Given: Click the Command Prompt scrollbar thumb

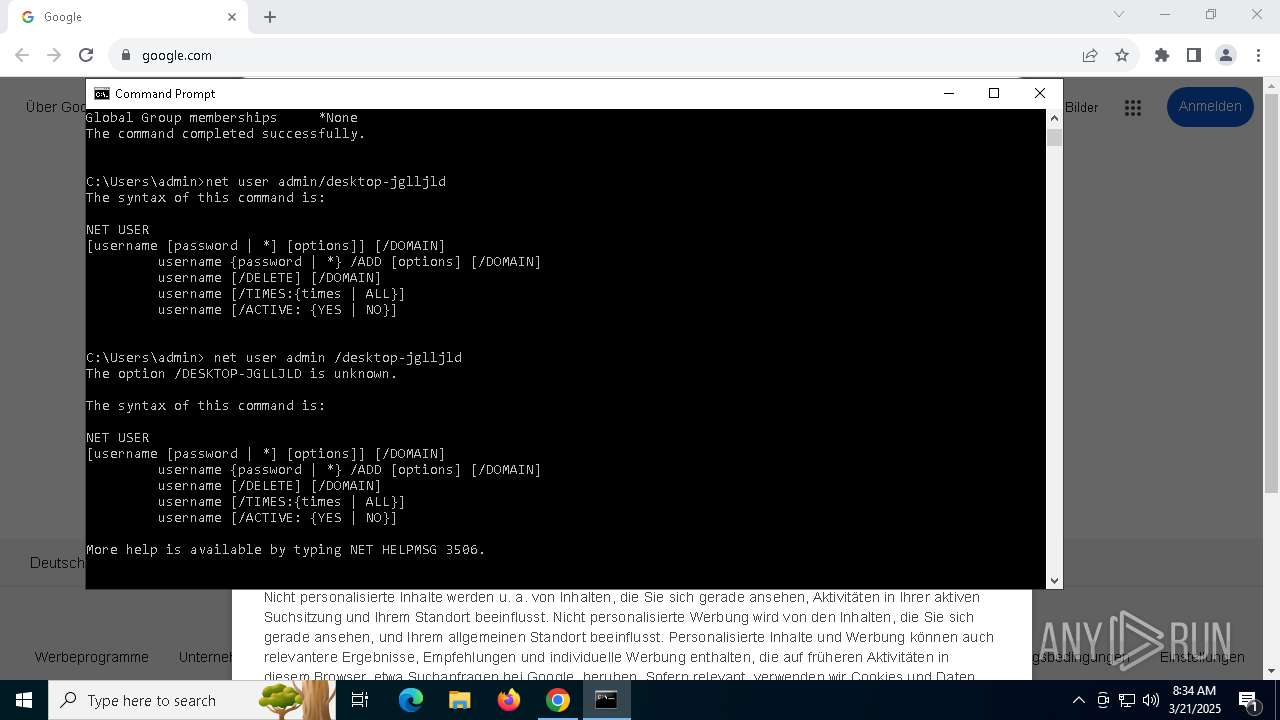Looking at the screenshot, I should pos(1054,137).
